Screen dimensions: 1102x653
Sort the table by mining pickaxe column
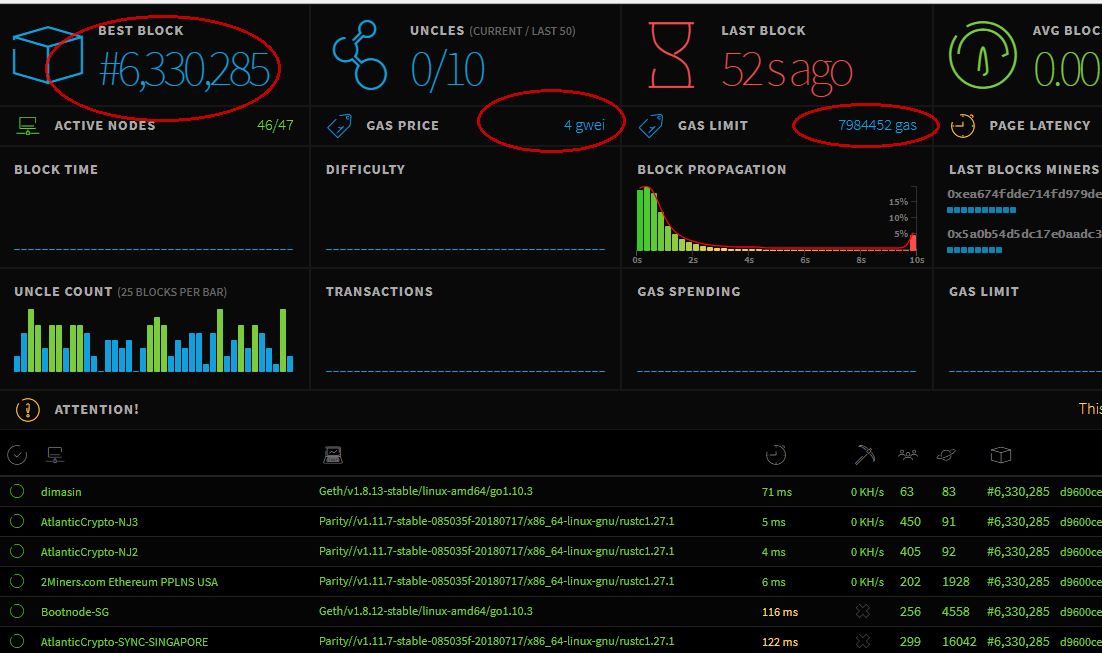click(865, 455)
